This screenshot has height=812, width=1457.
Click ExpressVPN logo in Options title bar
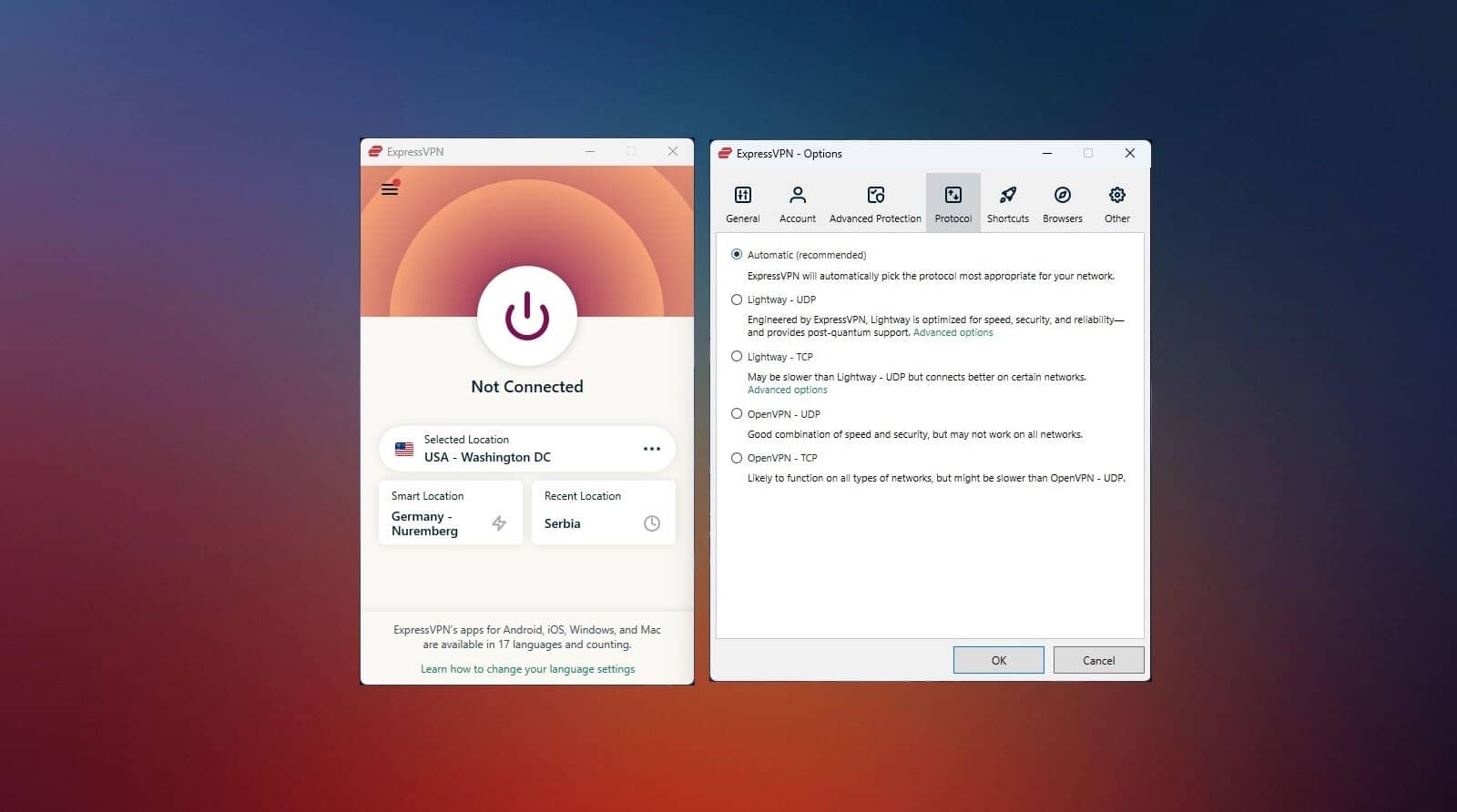tap(725, 153)
